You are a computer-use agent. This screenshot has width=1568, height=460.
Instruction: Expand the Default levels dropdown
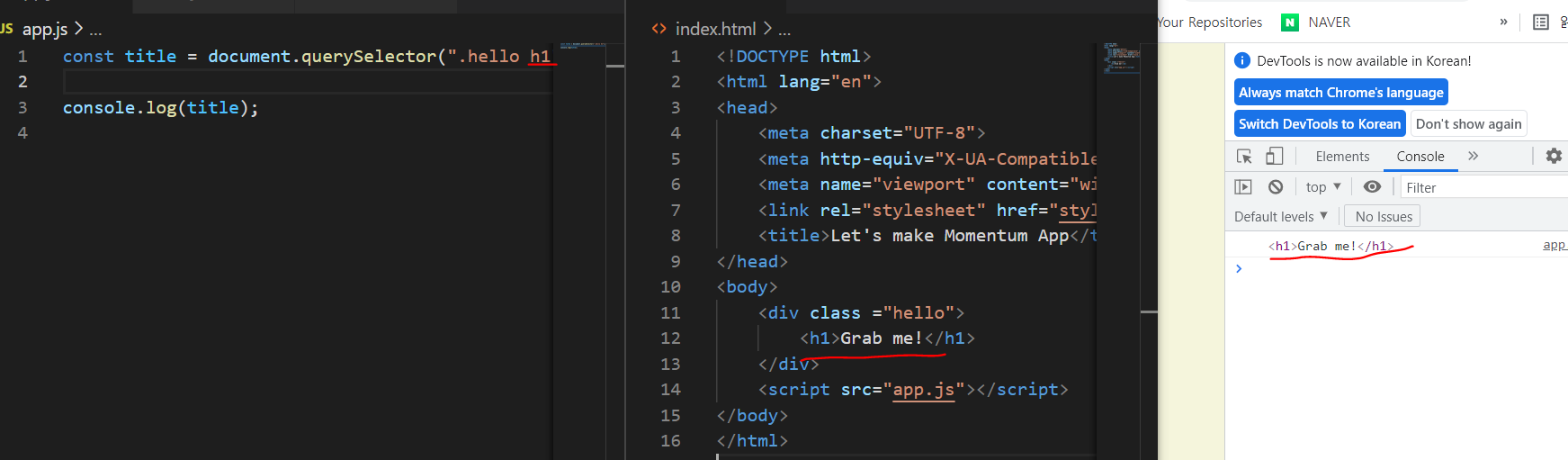1281,217
